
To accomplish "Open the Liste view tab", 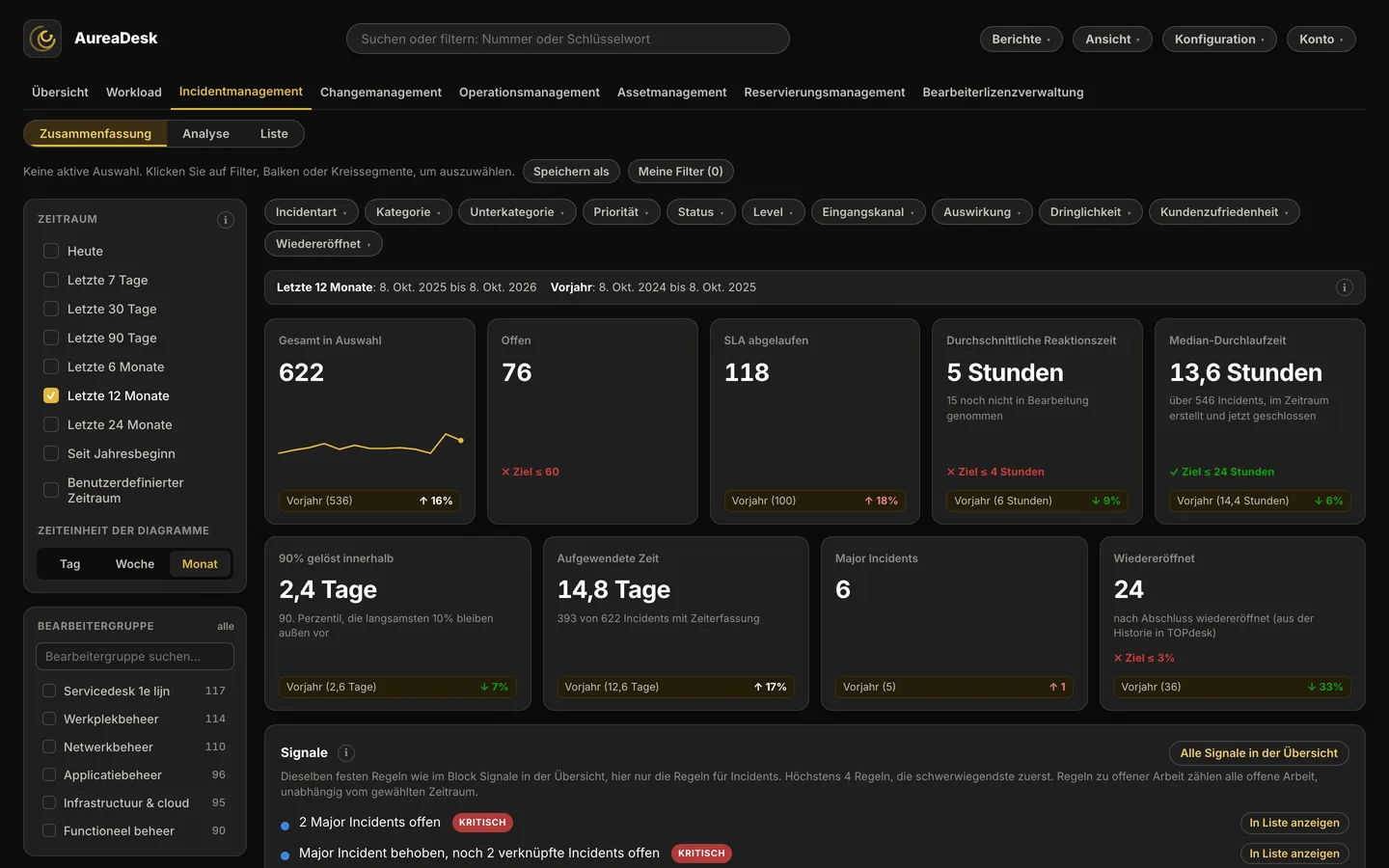I will tap(274, 134).
